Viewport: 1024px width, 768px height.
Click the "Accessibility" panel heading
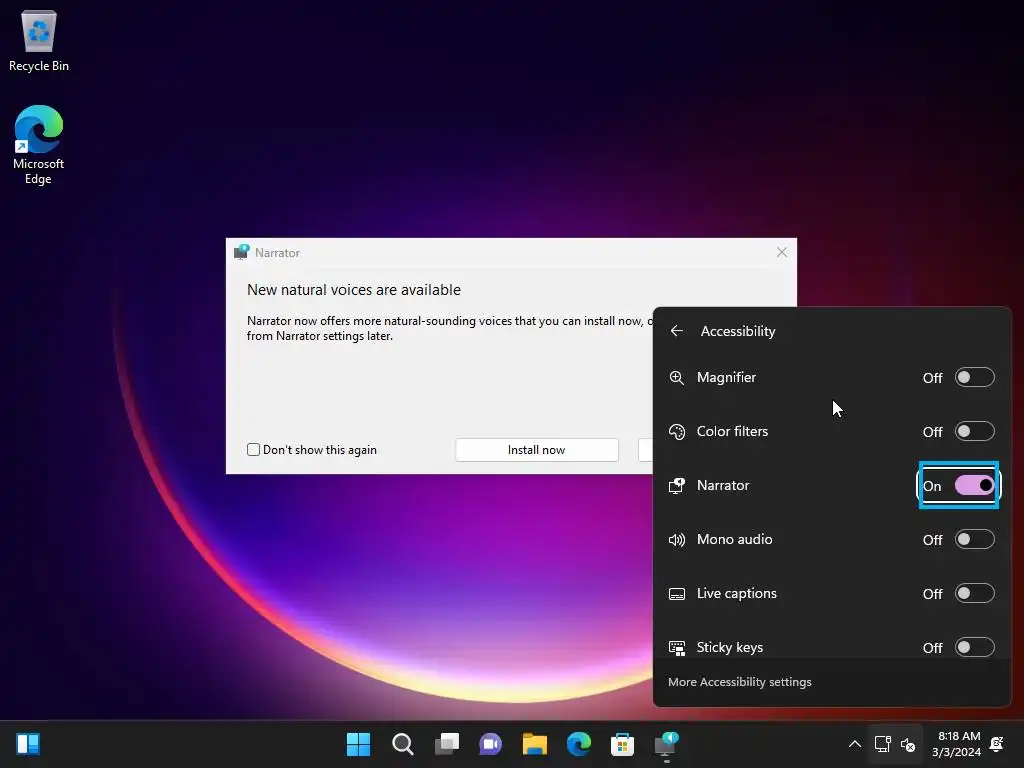[738, 331]
